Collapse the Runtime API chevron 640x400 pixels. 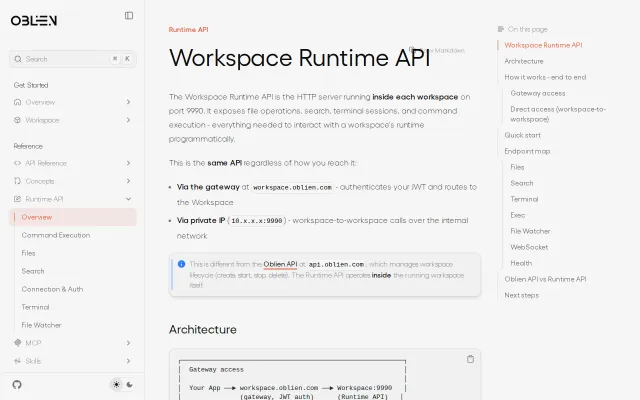tap(128, 199)
